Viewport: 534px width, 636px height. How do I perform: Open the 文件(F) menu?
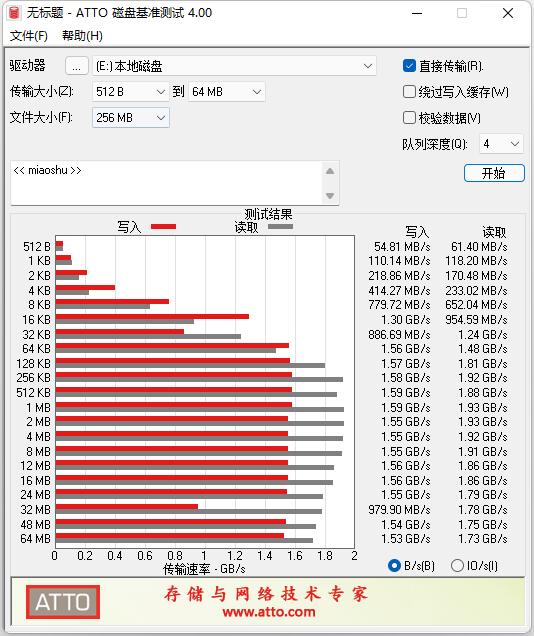29,36
